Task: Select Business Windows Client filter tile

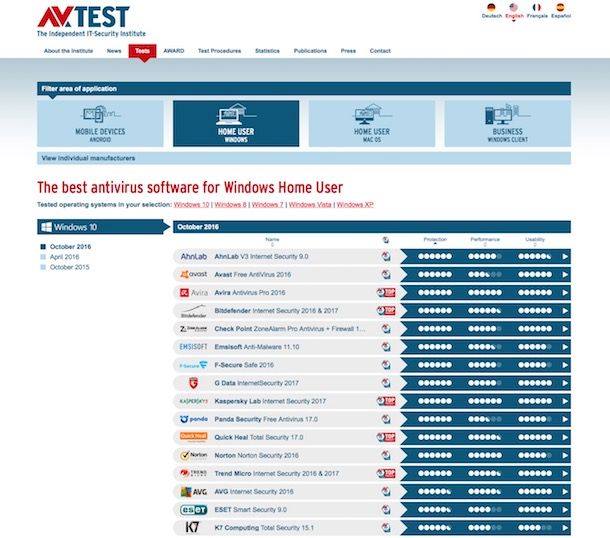Action: 508,123
